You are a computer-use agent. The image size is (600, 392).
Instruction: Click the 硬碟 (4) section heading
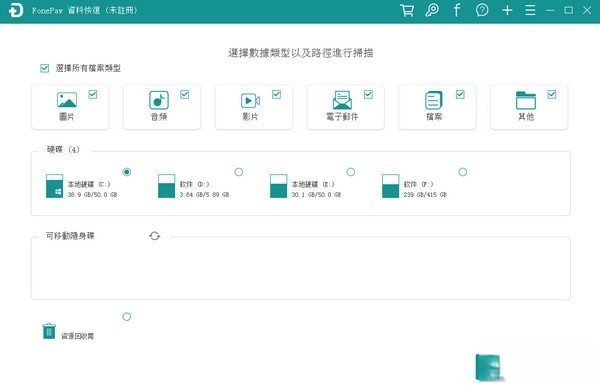point(63,150)
